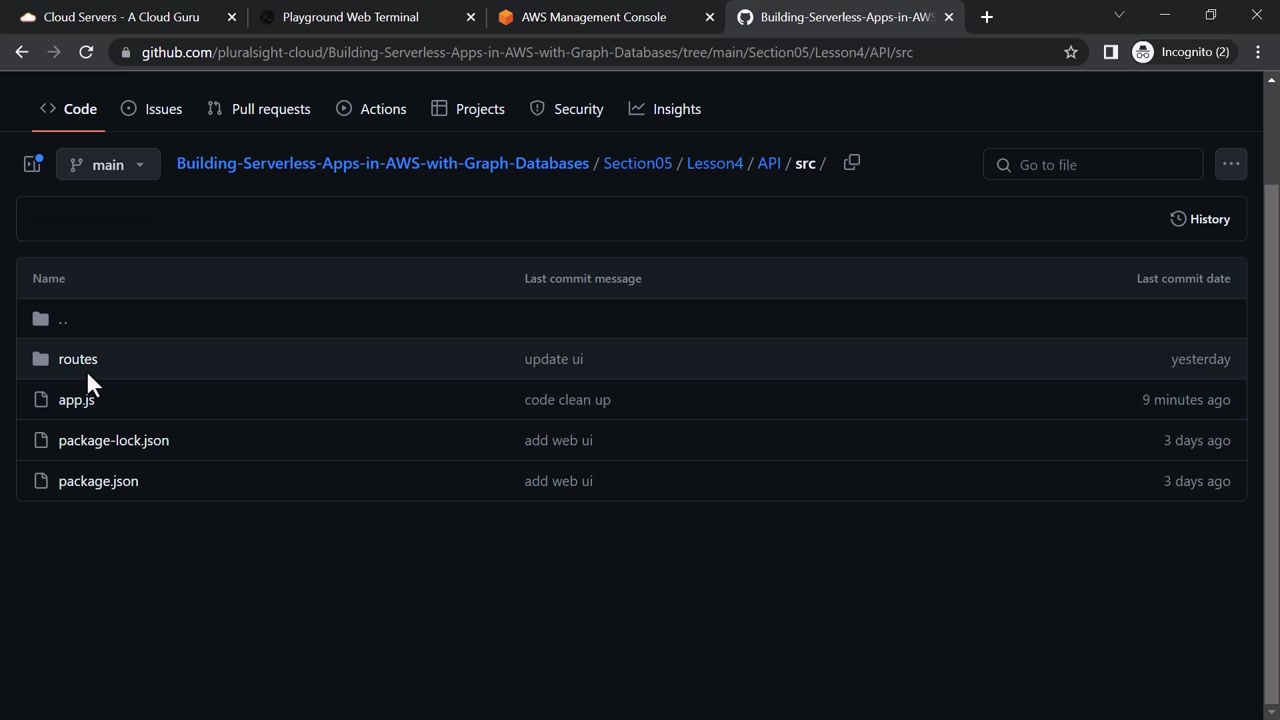Open the app.js file

(x=76, y=400)
